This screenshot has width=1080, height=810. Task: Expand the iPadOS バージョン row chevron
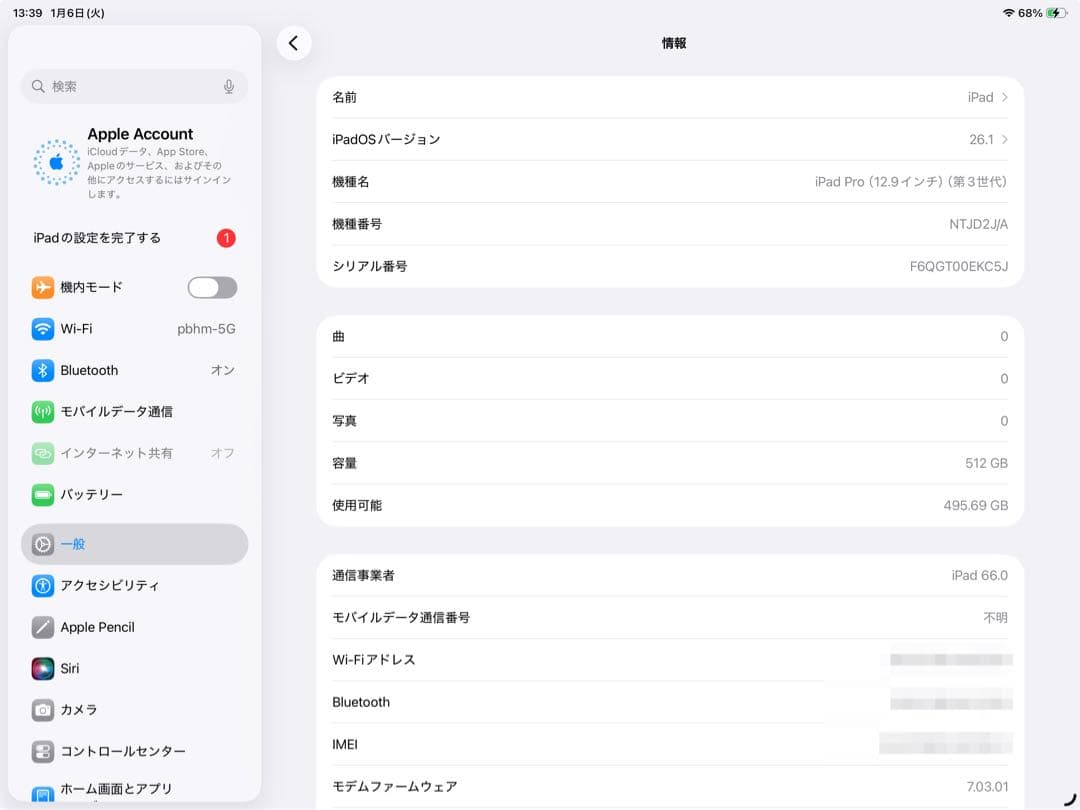(x=1007, y=139)
